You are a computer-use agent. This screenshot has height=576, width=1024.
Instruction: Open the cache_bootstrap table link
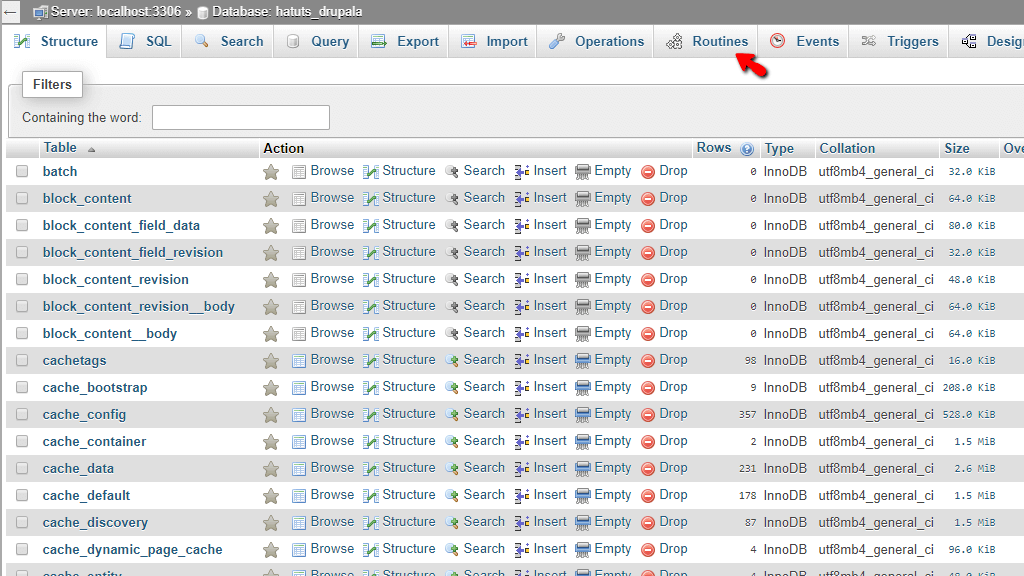[x=95, y=387]
